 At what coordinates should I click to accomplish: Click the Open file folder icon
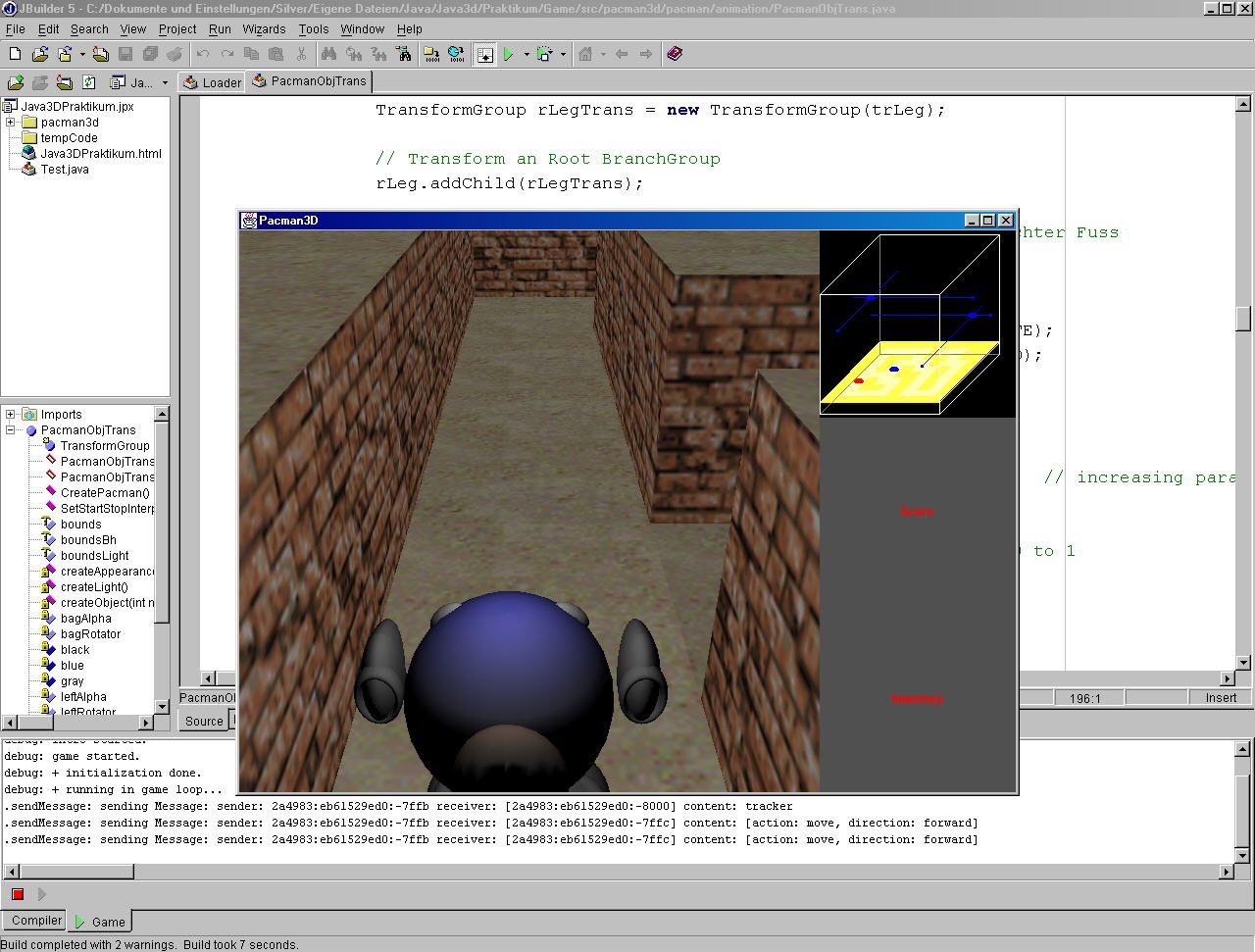(39, 54)
